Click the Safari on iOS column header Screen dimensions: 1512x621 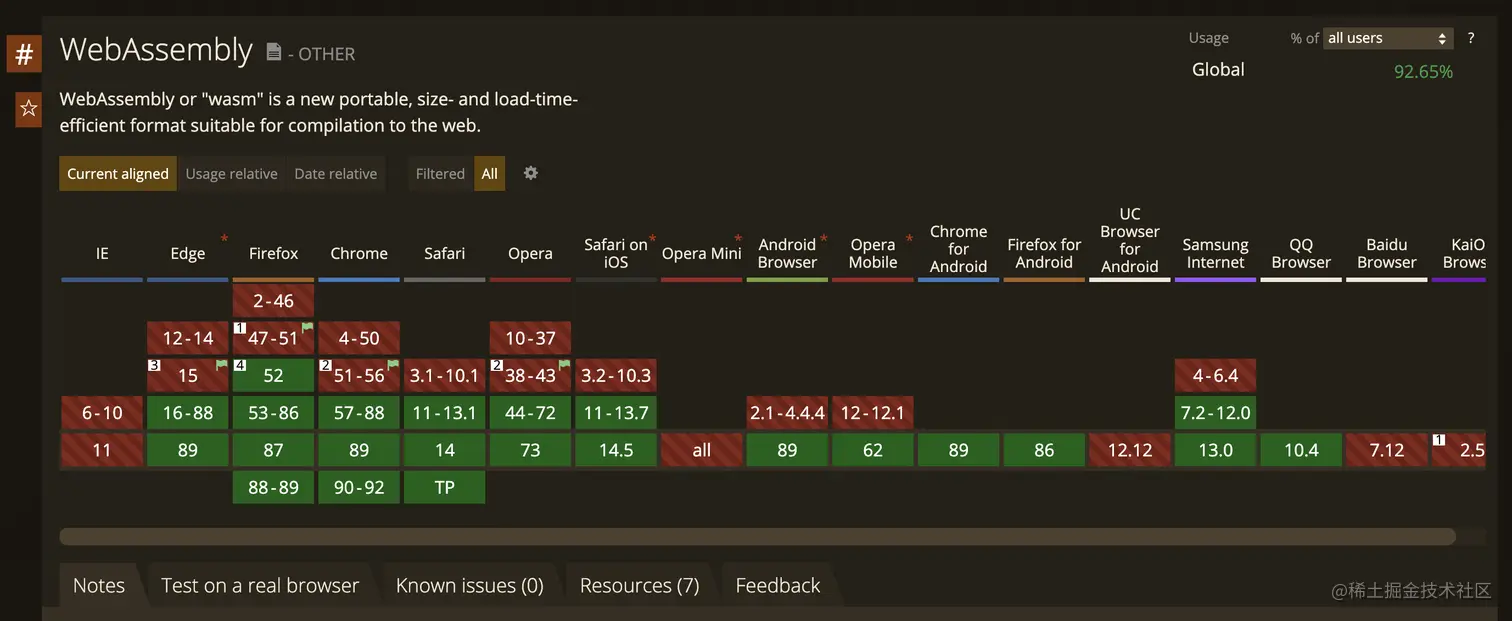(x=616, y=253)
